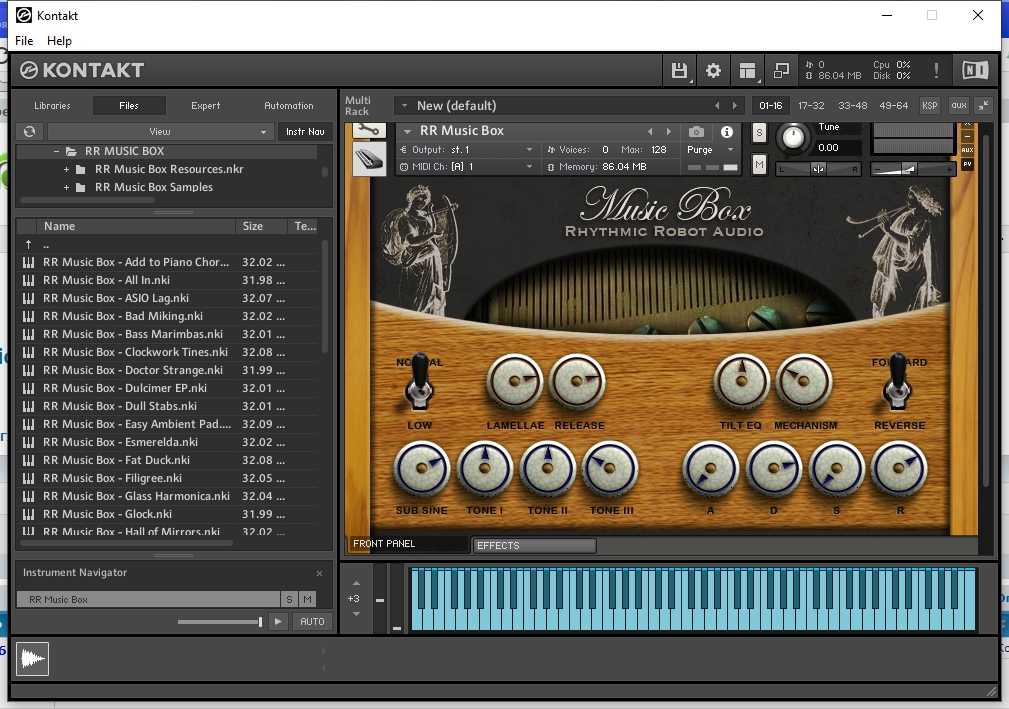Viewport: 1009px width, 709px height.
Task: Mute the RR Music Box instrument header
Action: (759, 165)
